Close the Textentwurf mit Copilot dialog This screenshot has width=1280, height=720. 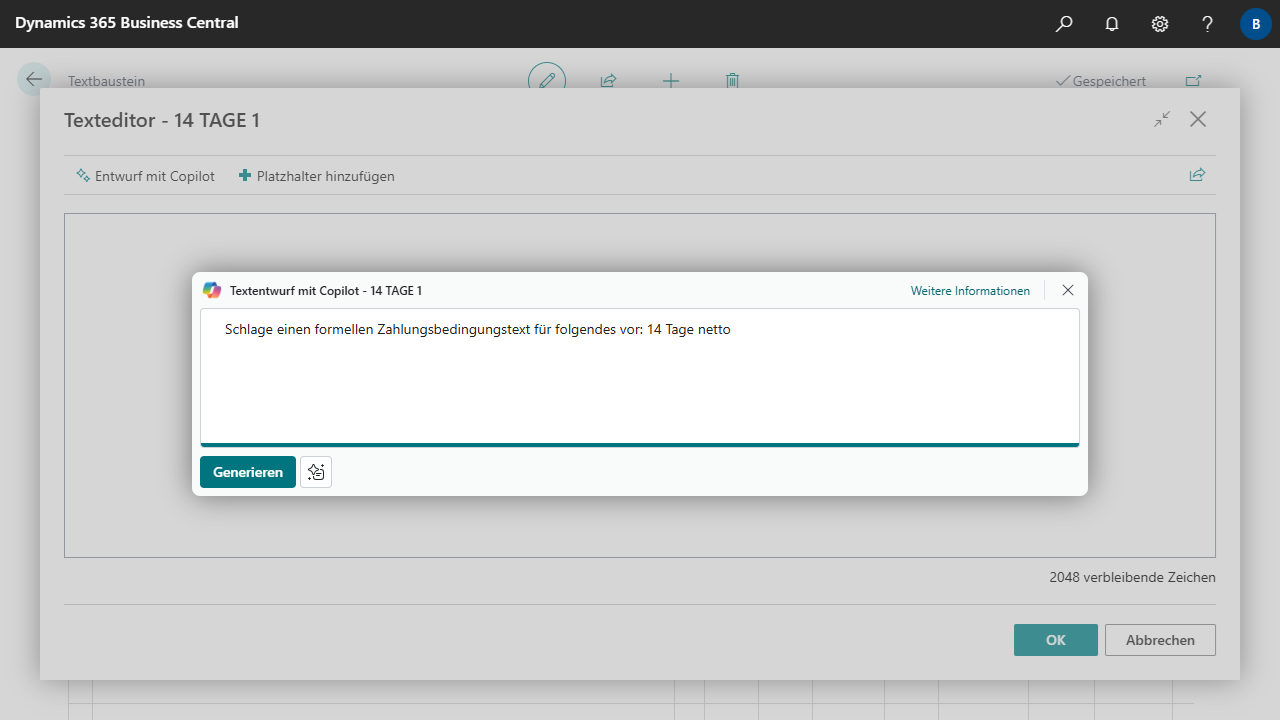tap(1068, 290)
